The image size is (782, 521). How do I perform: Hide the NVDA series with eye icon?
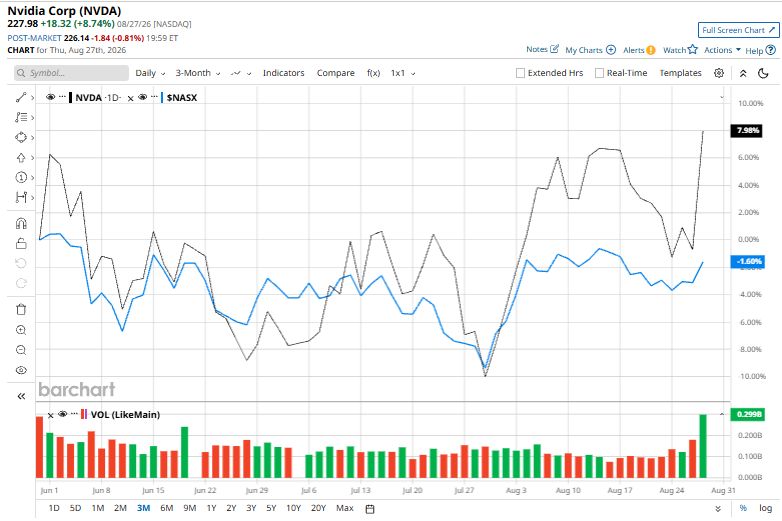tap(50, 97)
